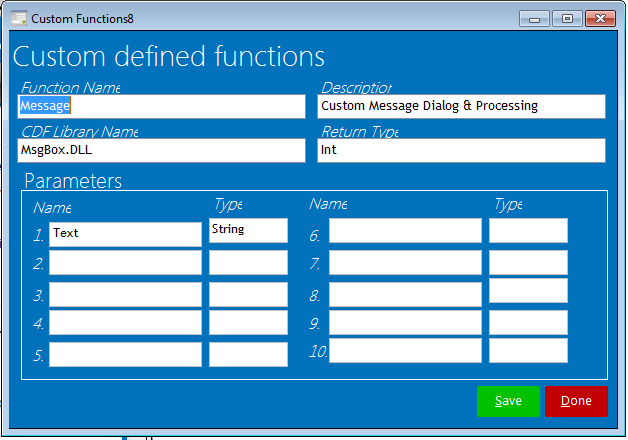Click the parameter 5 Name field
The width and height of the screenshot is (628, 440).
[125, 355]
